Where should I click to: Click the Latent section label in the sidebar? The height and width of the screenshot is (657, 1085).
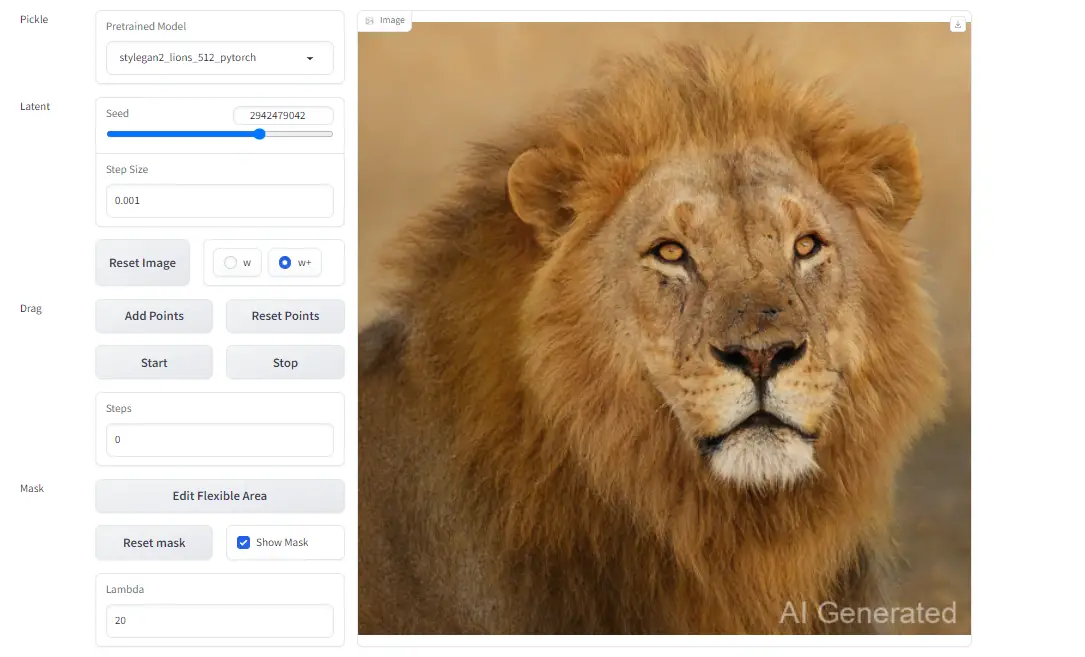(34, 106)
